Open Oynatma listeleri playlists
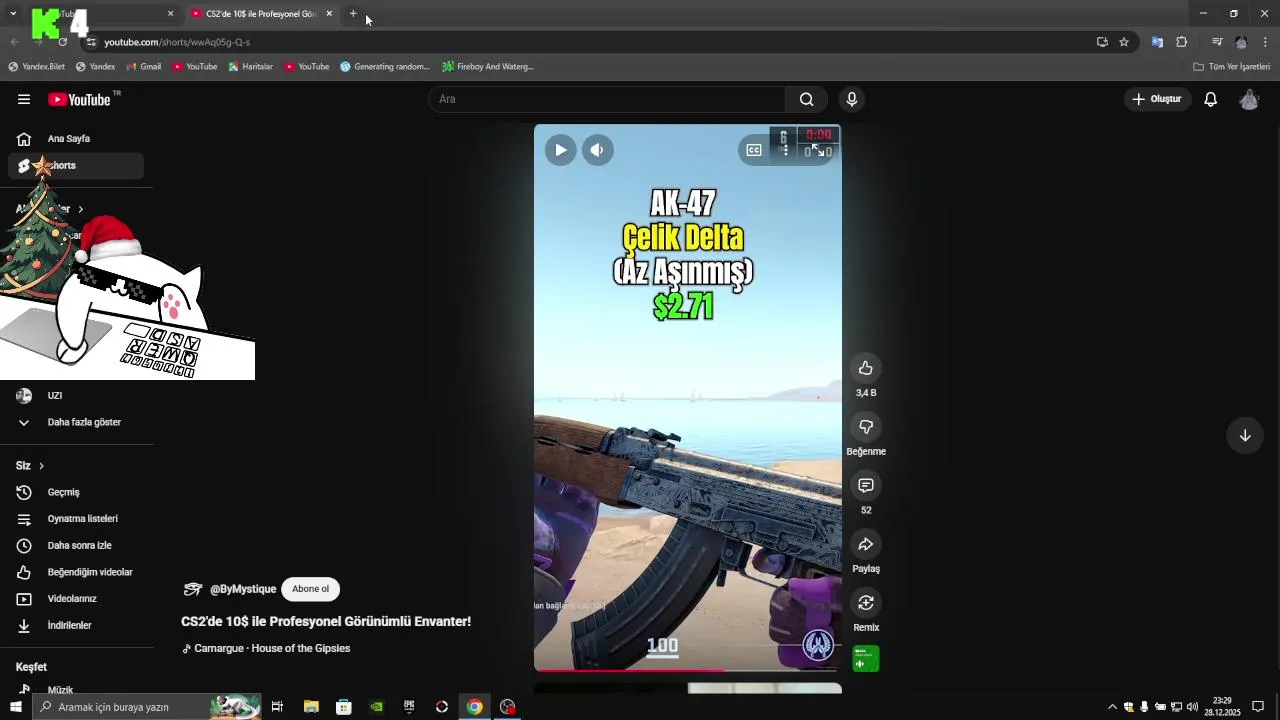Screen dimensions: 1280x720 coord(76,519)
